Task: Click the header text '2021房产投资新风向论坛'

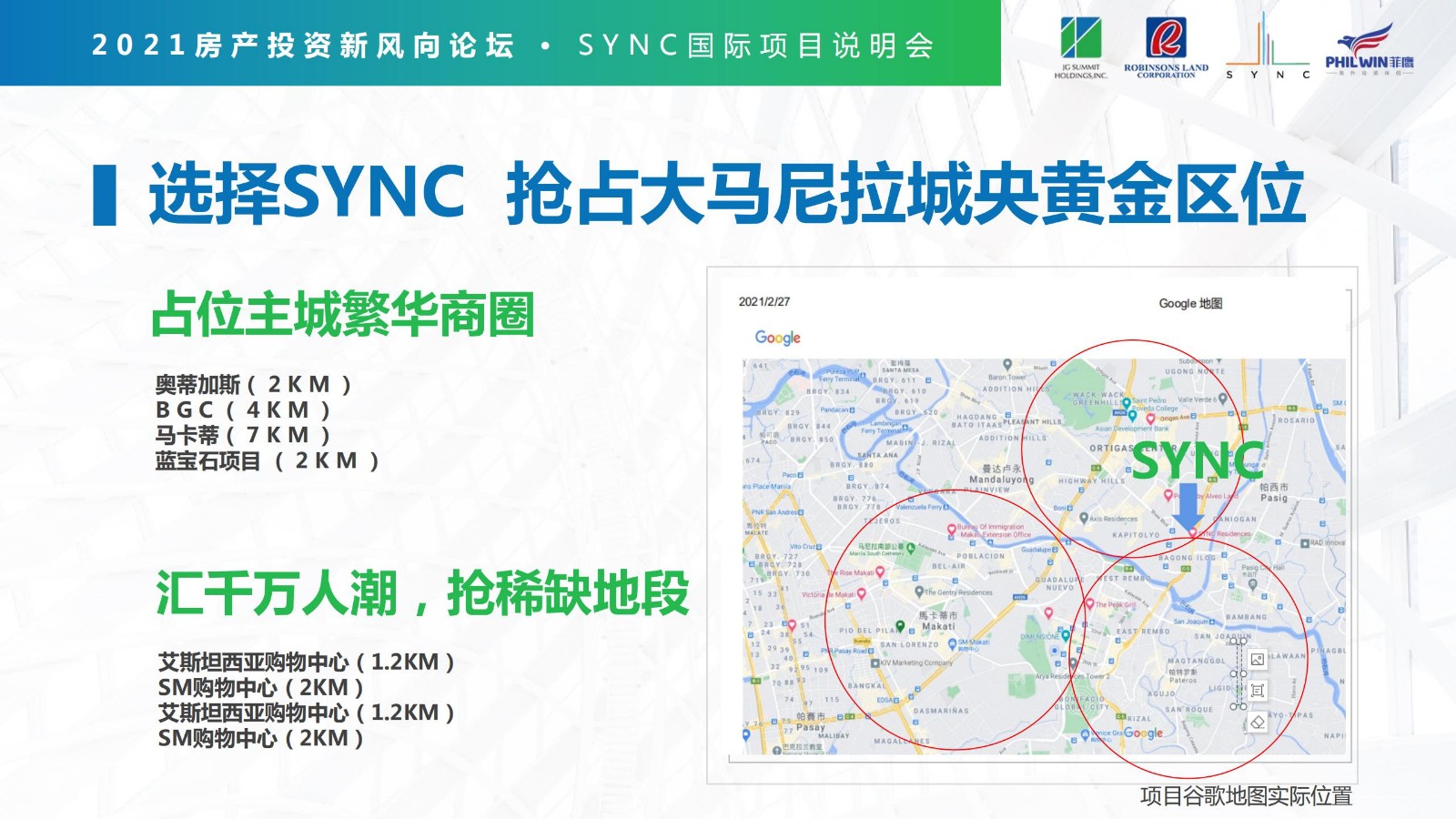Action: pyautogui.click(x=304, y=45)
